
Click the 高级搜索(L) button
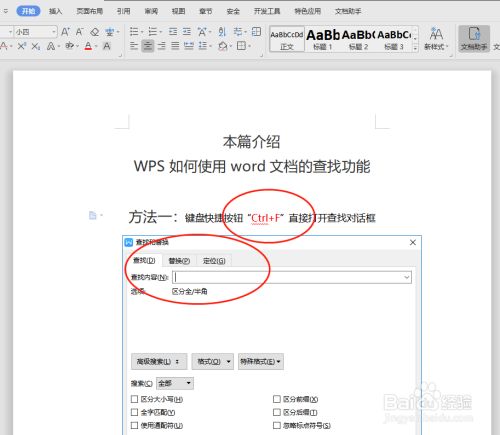pos(159,362)
